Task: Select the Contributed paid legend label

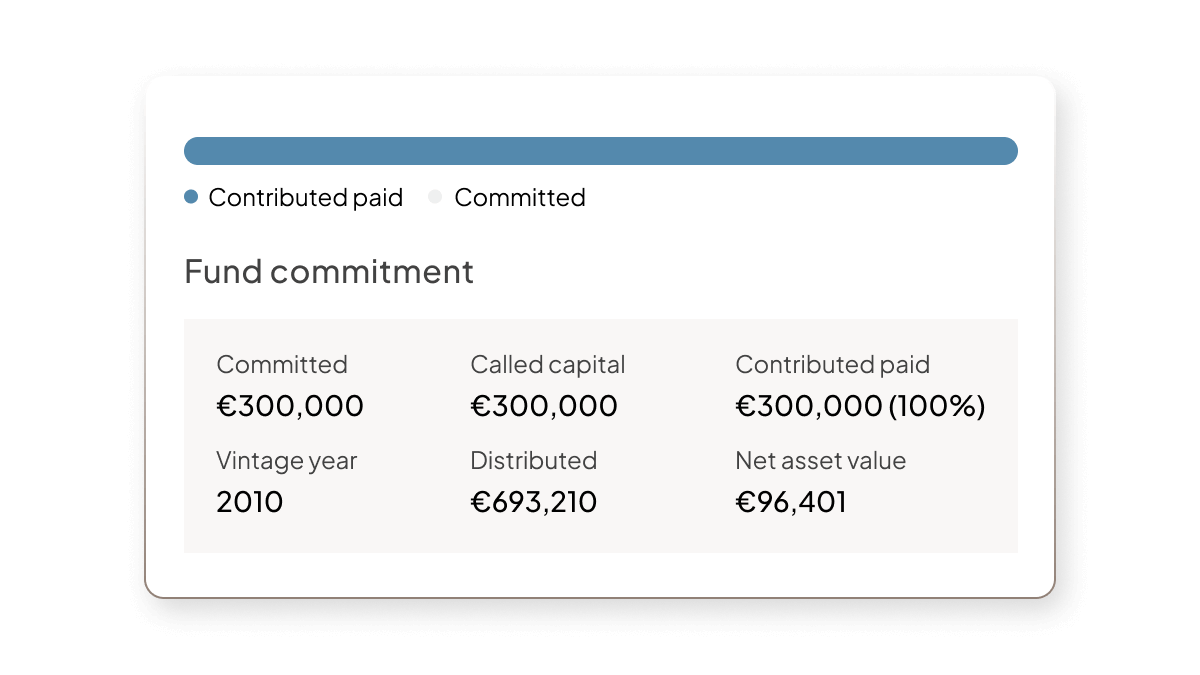Action: [x=305, y=198]
